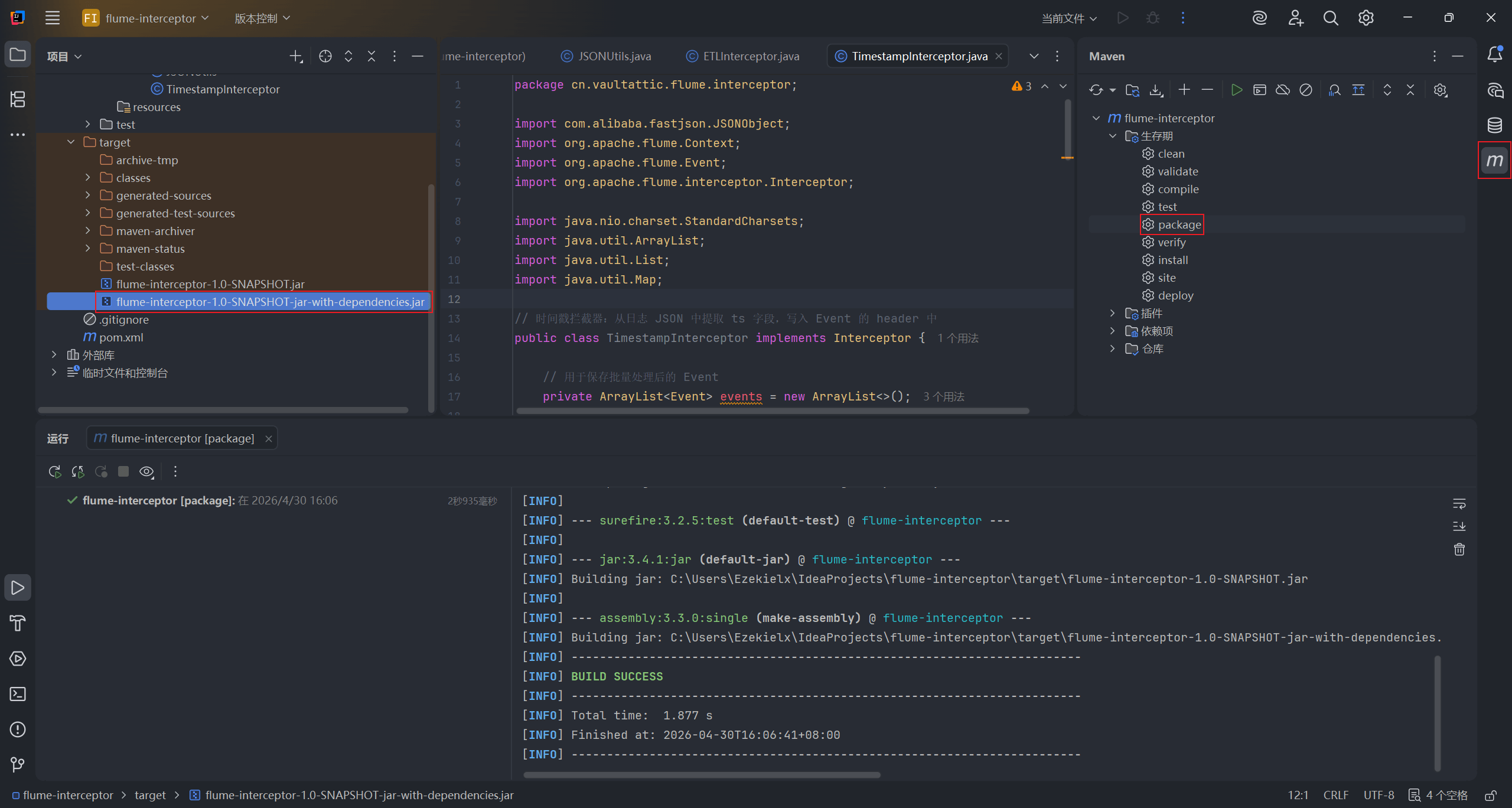This screenshot has height=808, width=1512.
Task: Open the 项目 view dropdown
Action: [64, 56]
